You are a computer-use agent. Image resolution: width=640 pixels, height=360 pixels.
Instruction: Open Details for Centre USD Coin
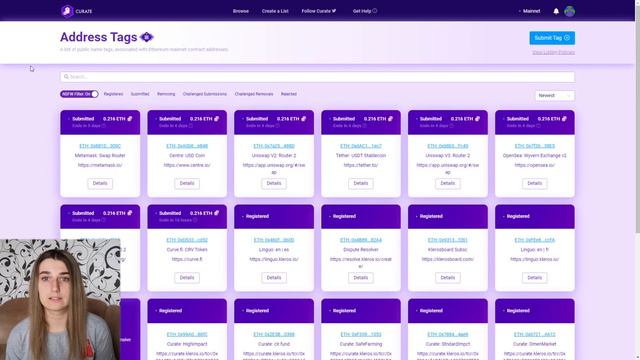pyautogui.click(x=187, y=184)
